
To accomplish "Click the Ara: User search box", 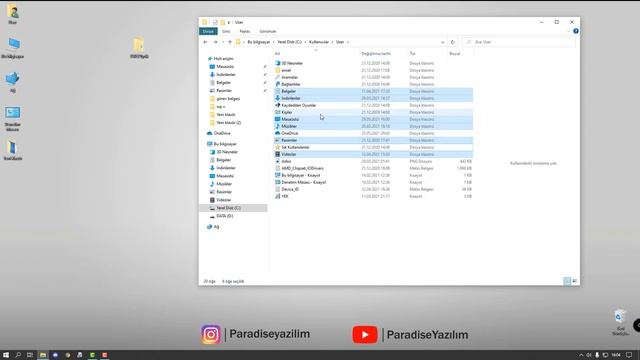I will 519,42.
